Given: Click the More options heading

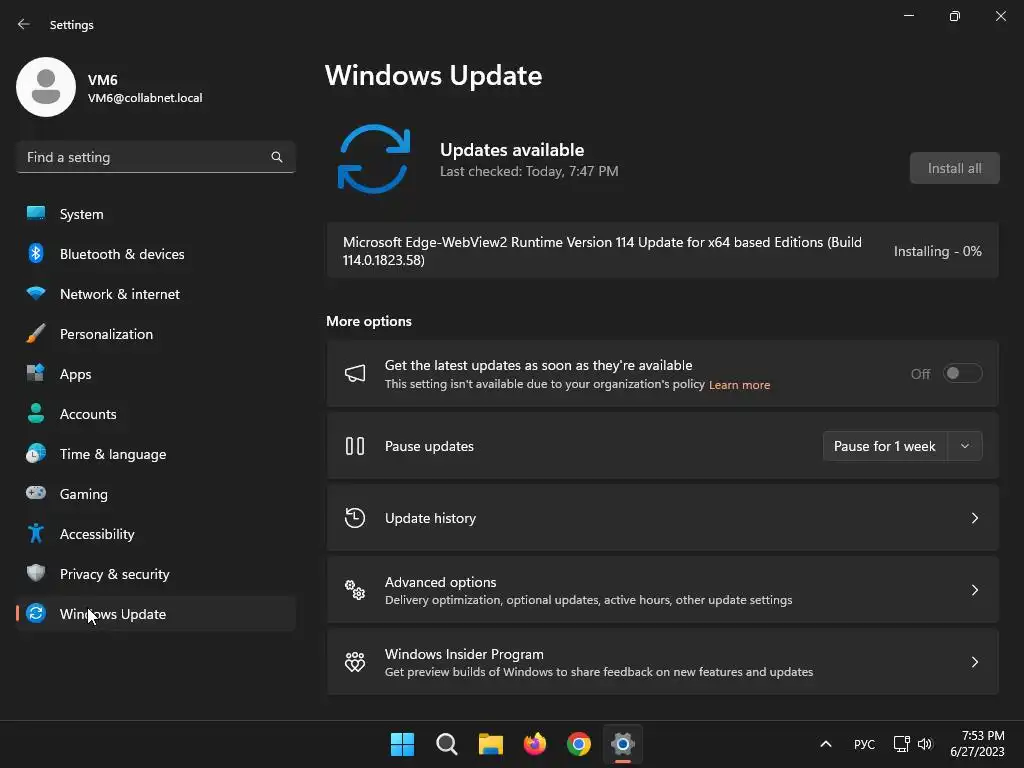Looking at the screenshot, I should (x=369, y=321).
